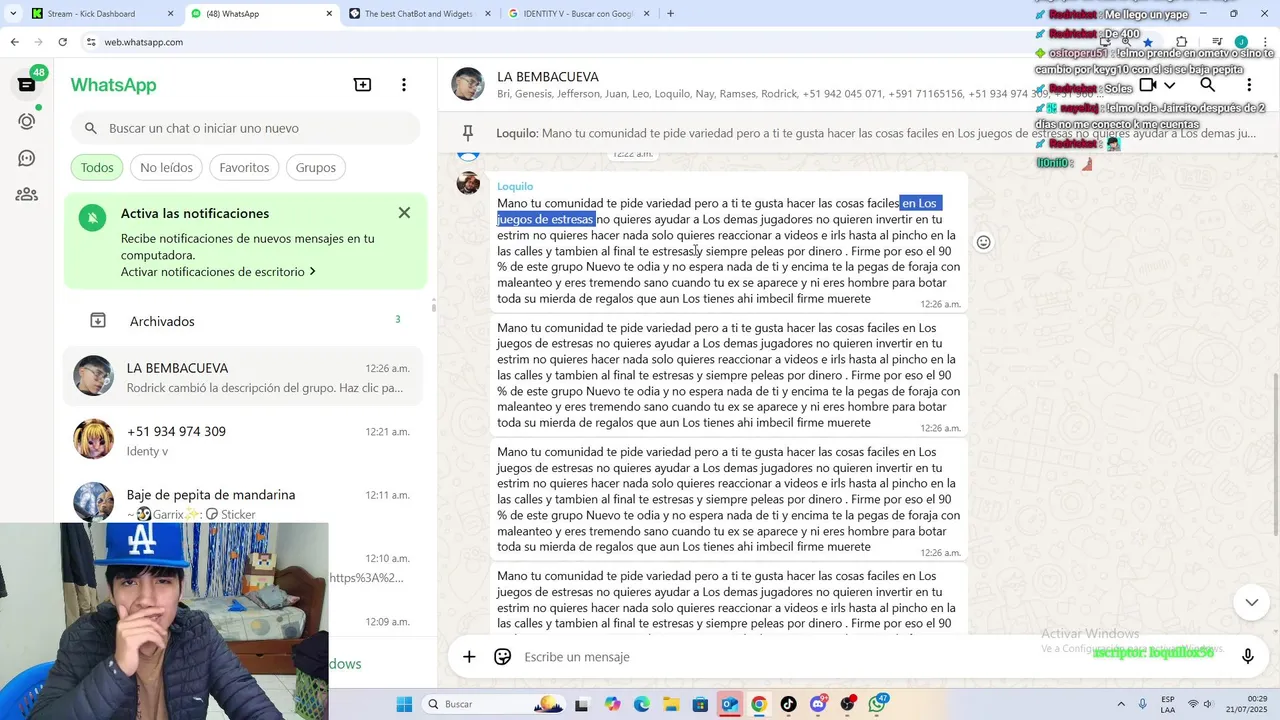This screenshot has height=720, width=1280.
Task: Click Loquilo sender name in message
Action: 515,186
